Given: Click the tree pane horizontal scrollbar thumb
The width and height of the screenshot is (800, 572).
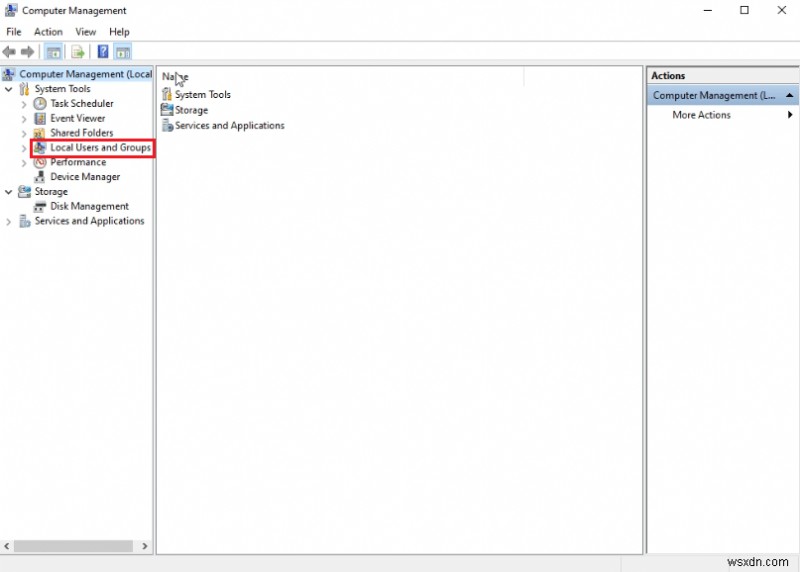Looking at the screenshot, I should [73, 546].
